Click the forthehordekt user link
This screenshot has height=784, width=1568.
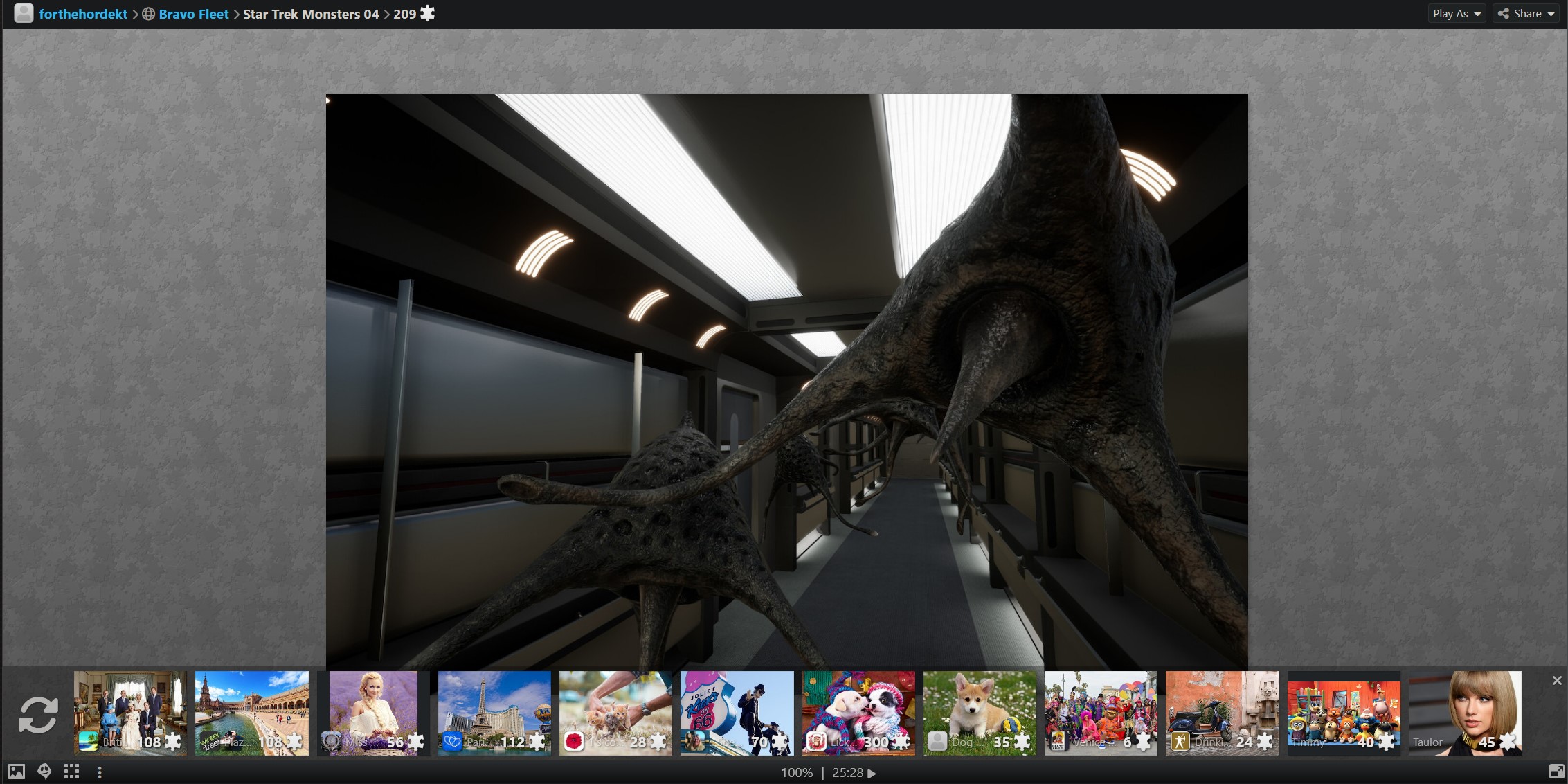point(83,14)
